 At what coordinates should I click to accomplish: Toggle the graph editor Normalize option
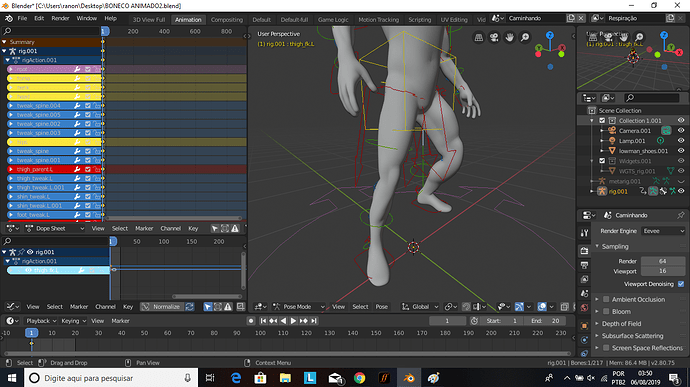click(x=161, y=307)
